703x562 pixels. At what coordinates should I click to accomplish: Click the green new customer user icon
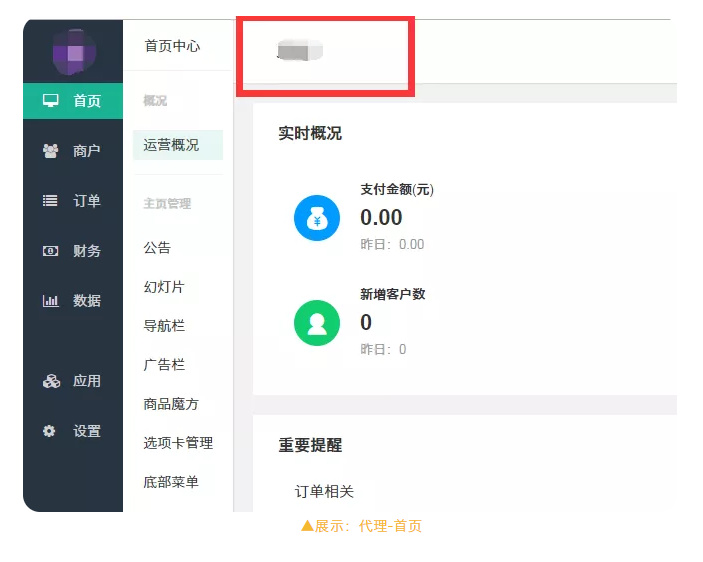click(317, 323)
